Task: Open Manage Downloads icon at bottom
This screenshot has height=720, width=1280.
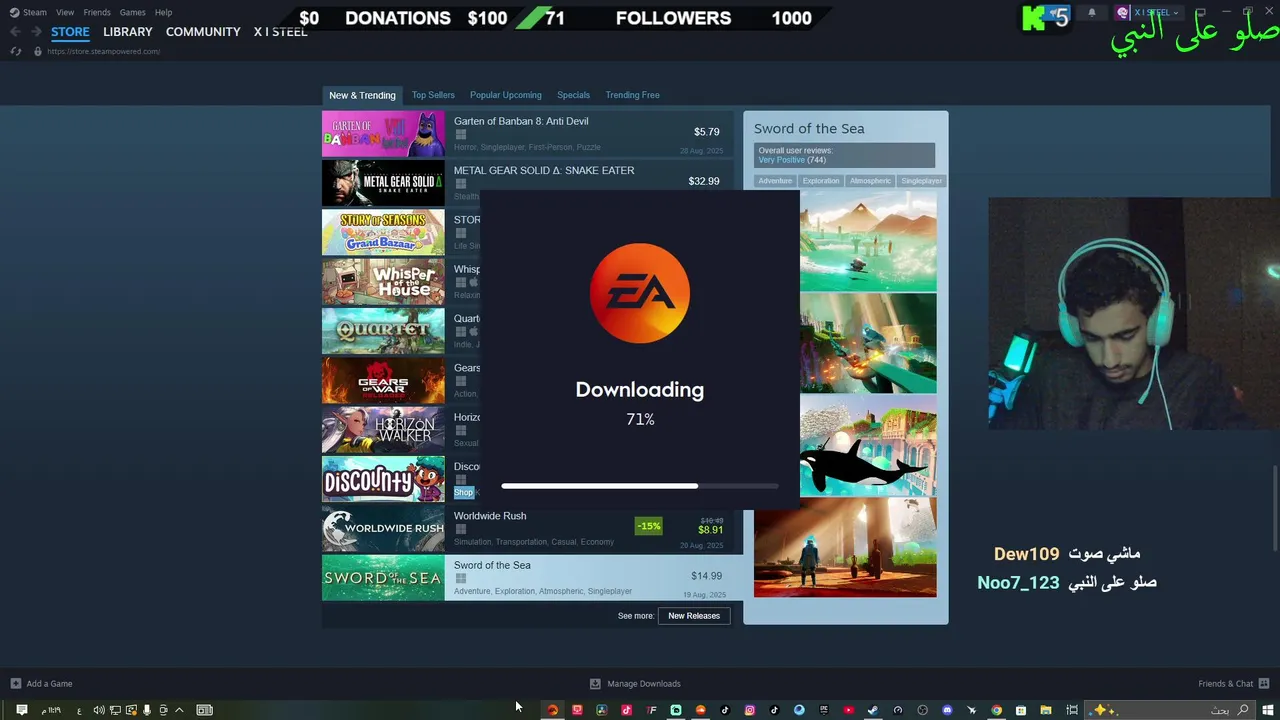Action: click(x=595, y=684)
